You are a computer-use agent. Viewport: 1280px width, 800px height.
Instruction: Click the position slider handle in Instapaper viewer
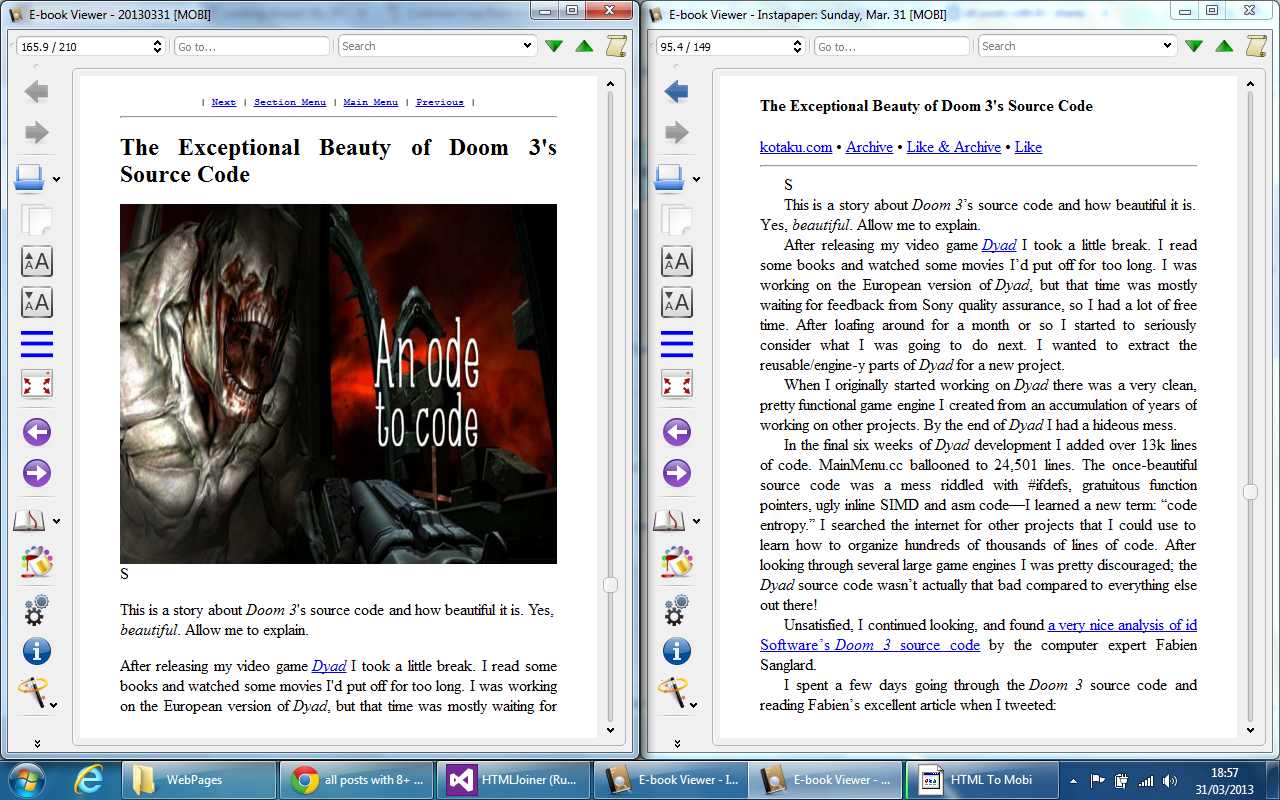coord(1250,491)
